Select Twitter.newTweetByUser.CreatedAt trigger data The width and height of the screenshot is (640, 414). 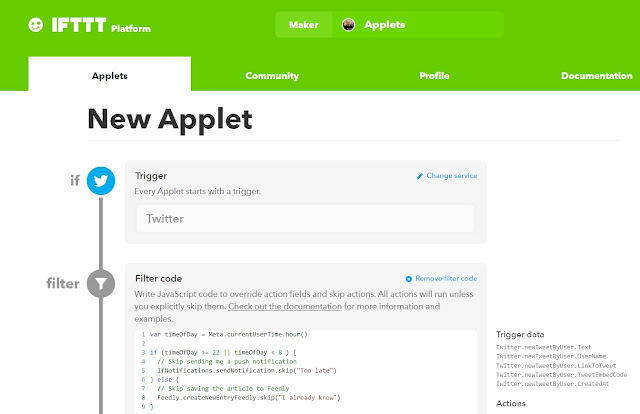click(x=553, y=384)
